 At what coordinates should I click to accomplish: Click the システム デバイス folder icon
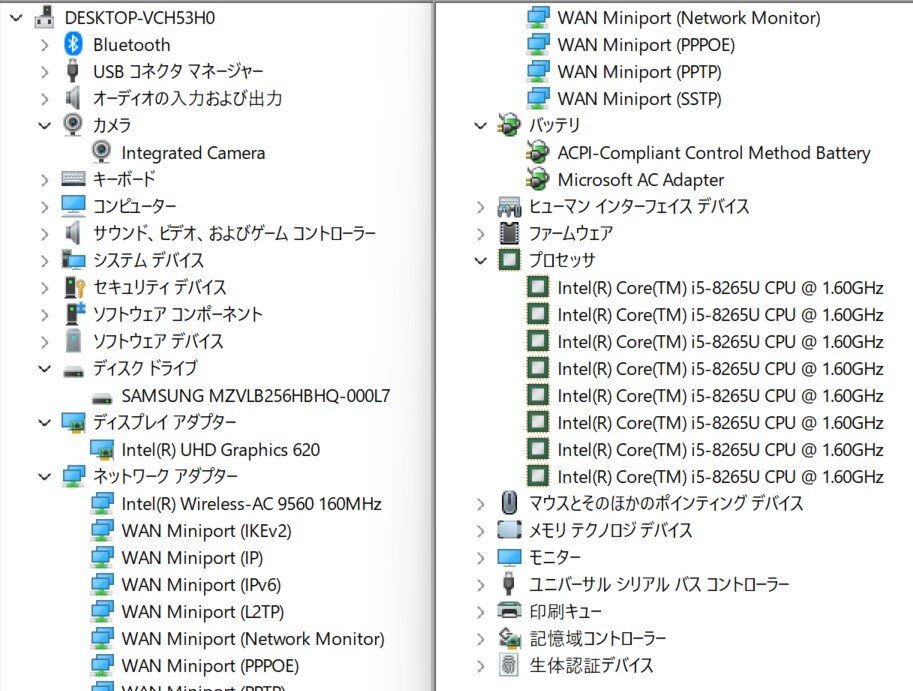(73, 260)
